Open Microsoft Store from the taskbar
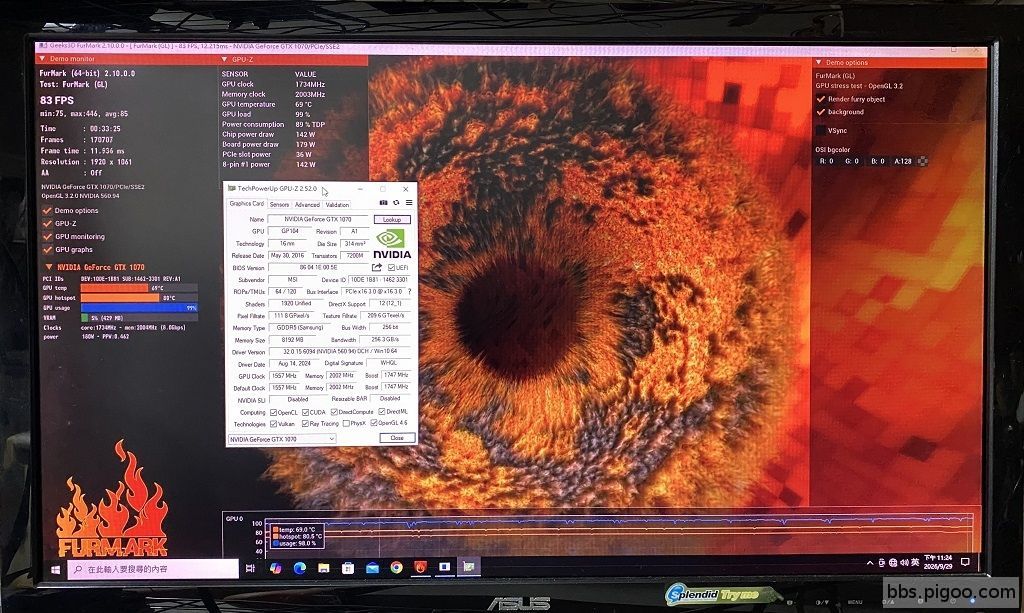 pyautogui.click(x=348, y=568)
